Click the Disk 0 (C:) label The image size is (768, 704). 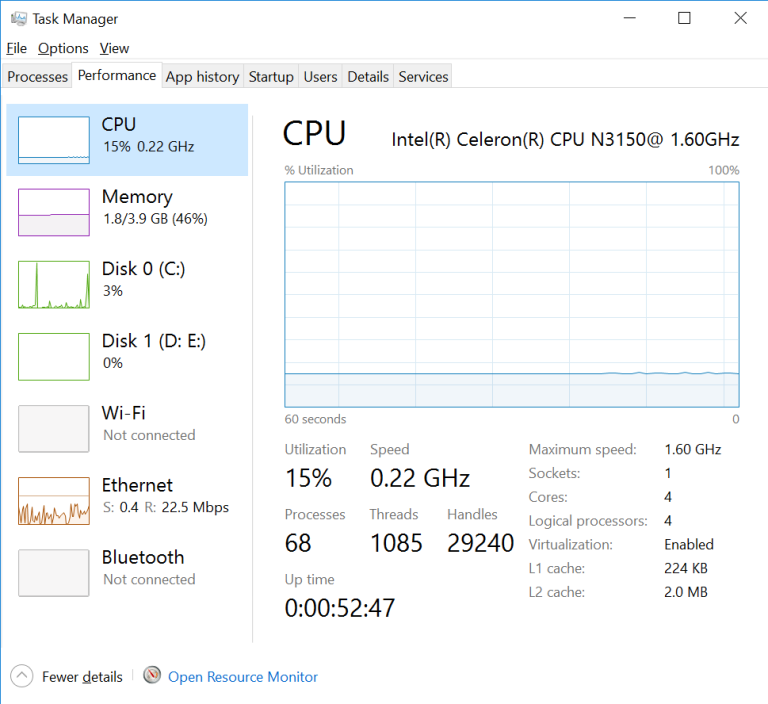[144, 268]
